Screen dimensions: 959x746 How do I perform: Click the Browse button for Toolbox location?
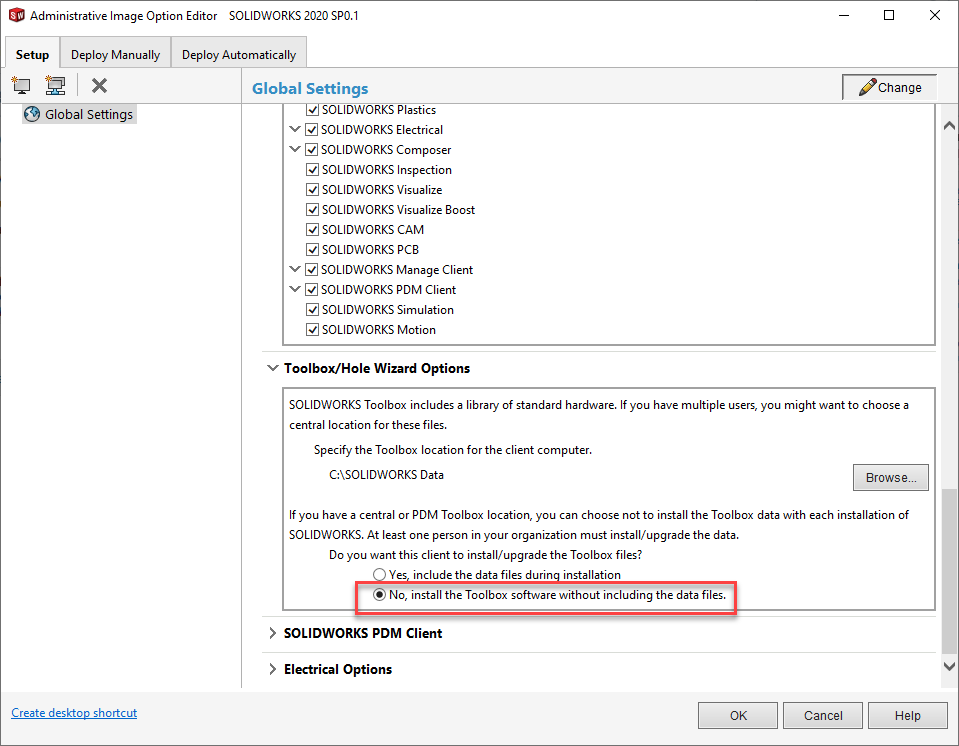[x=890, y=477]
